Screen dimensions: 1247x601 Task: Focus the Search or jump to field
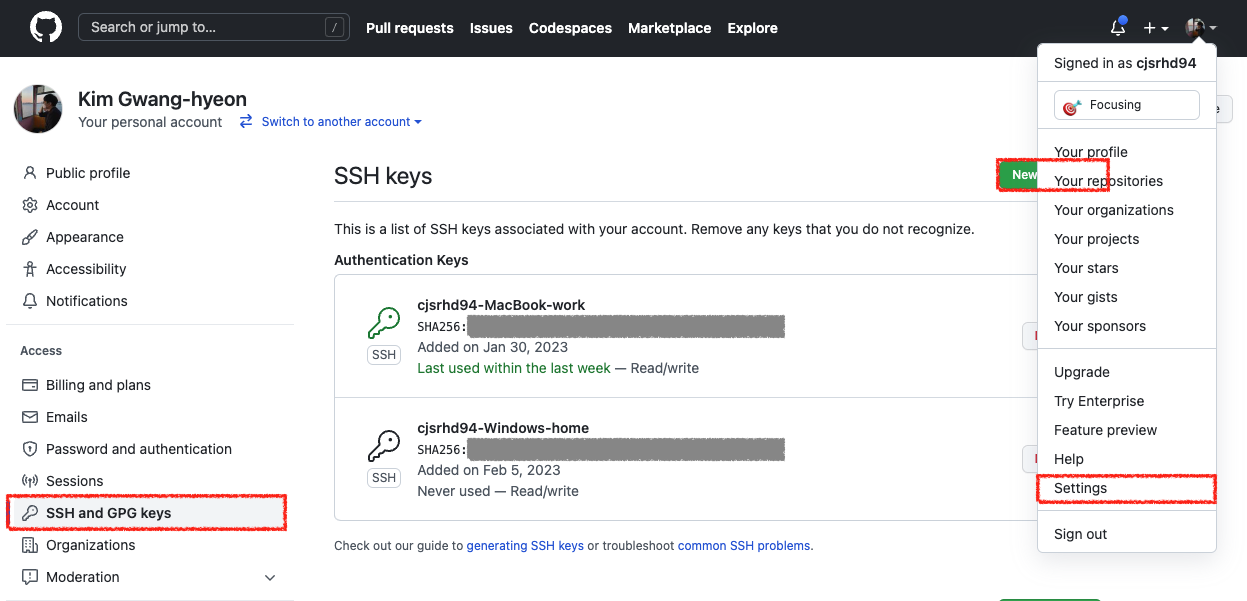[214, 27]
